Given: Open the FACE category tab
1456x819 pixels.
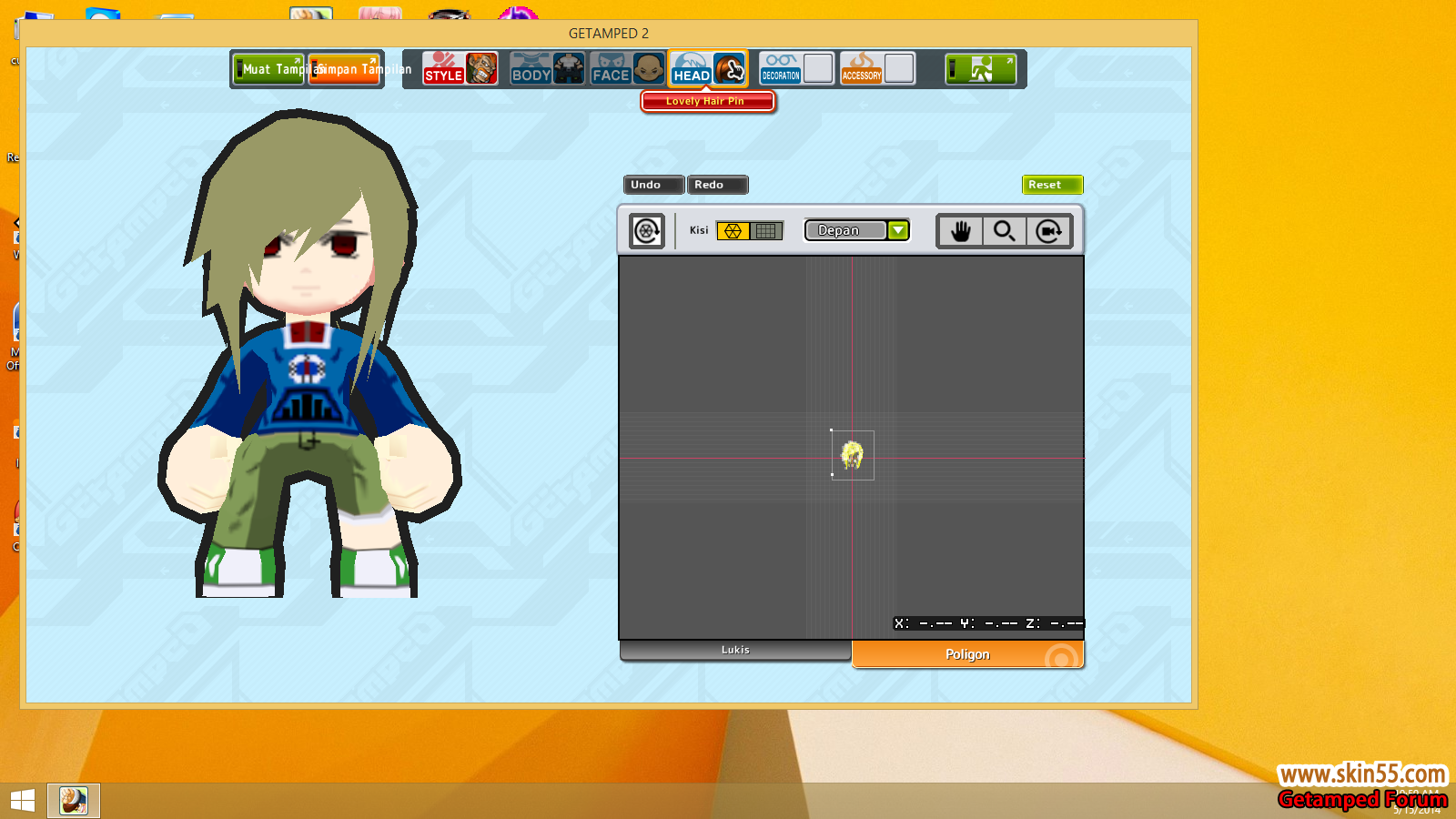Looking at the screenshot, I should pos(611,68).
